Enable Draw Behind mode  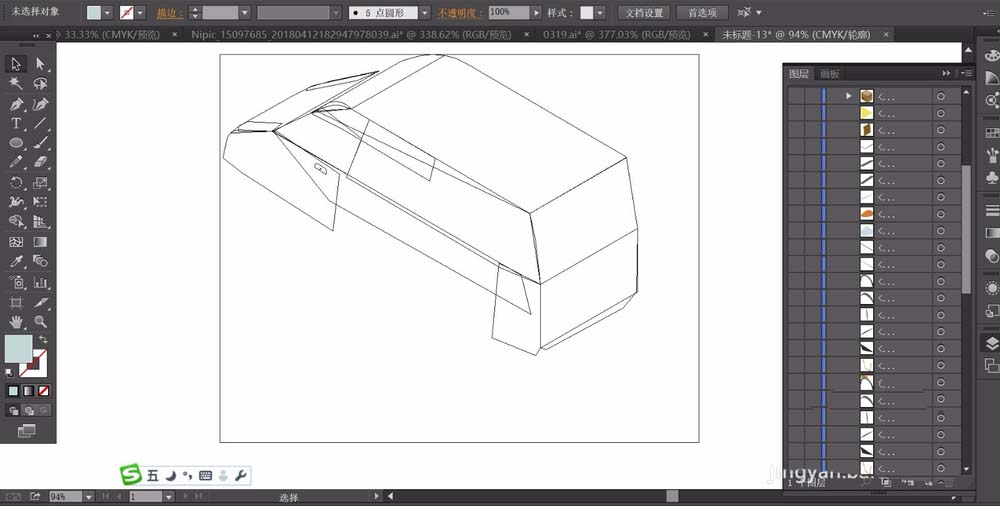click(x=29, y=411)
